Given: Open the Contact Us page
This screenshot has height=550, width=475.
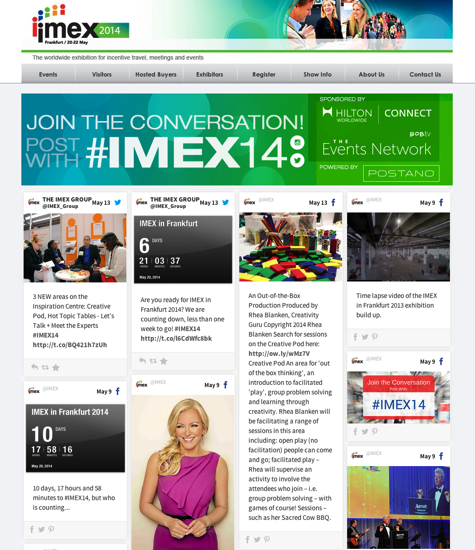Looking at the screenshot, I should tap(425, 74).
